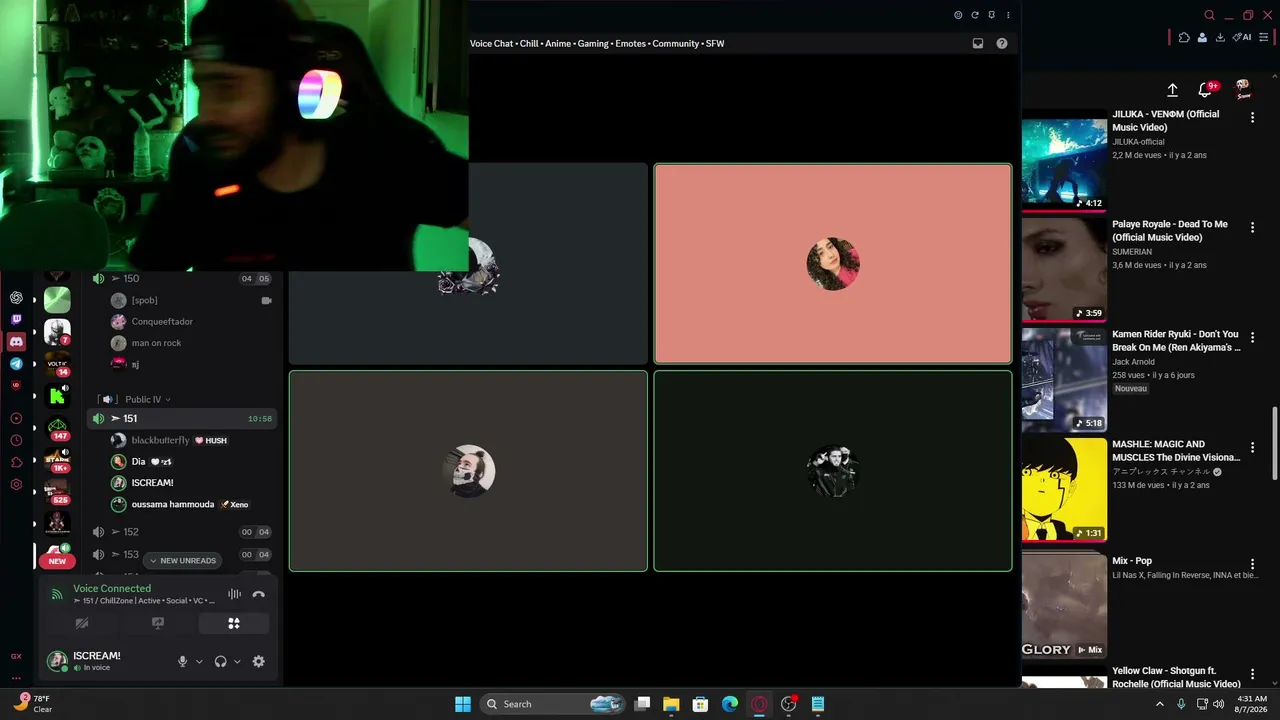This screenshot has width=1280, height=720.
Task: Open voice activities button
Action: pyautogui.click(x=234, y=623)
